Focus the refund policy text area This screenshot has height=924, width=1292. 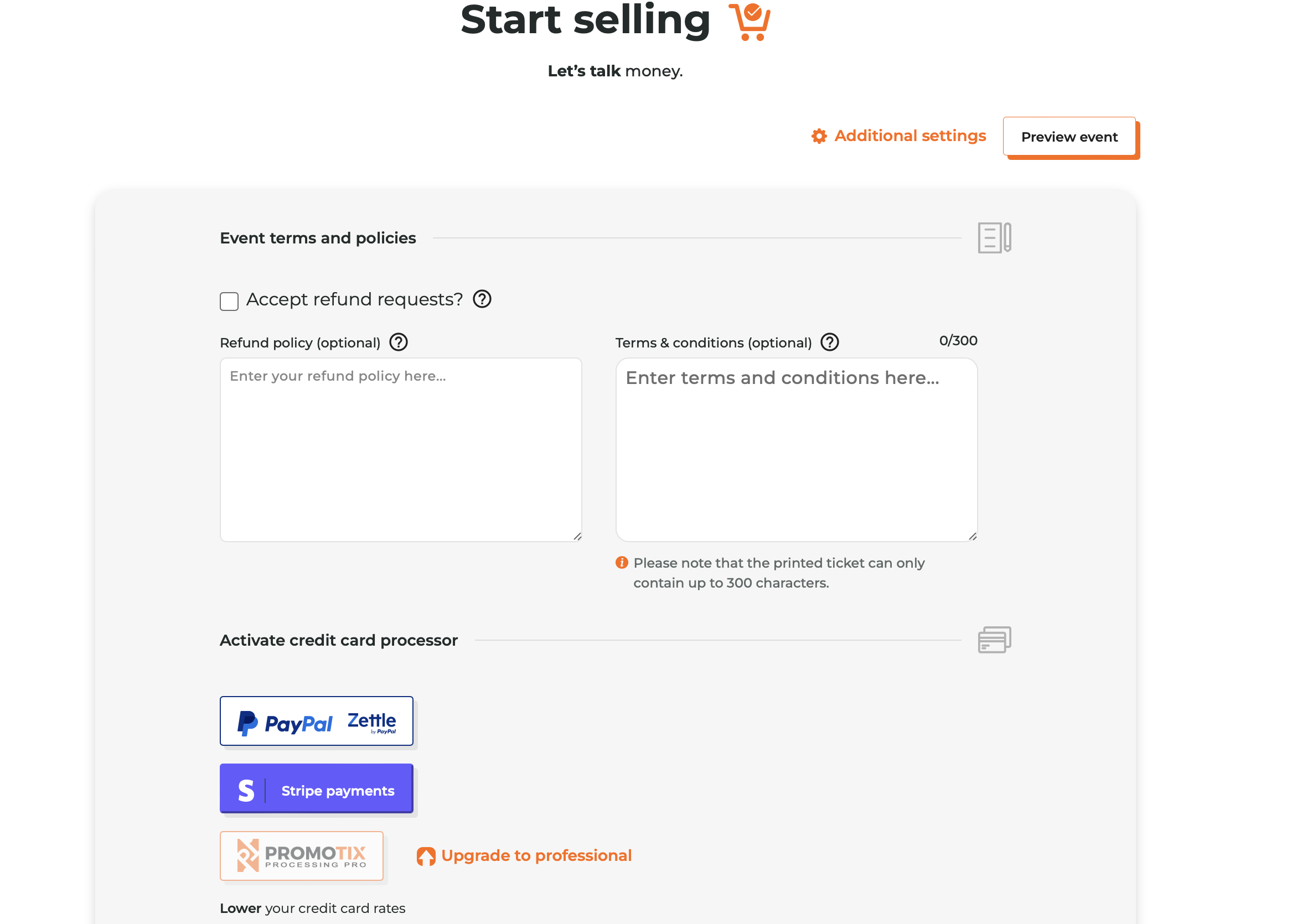[x=401, y=449]
